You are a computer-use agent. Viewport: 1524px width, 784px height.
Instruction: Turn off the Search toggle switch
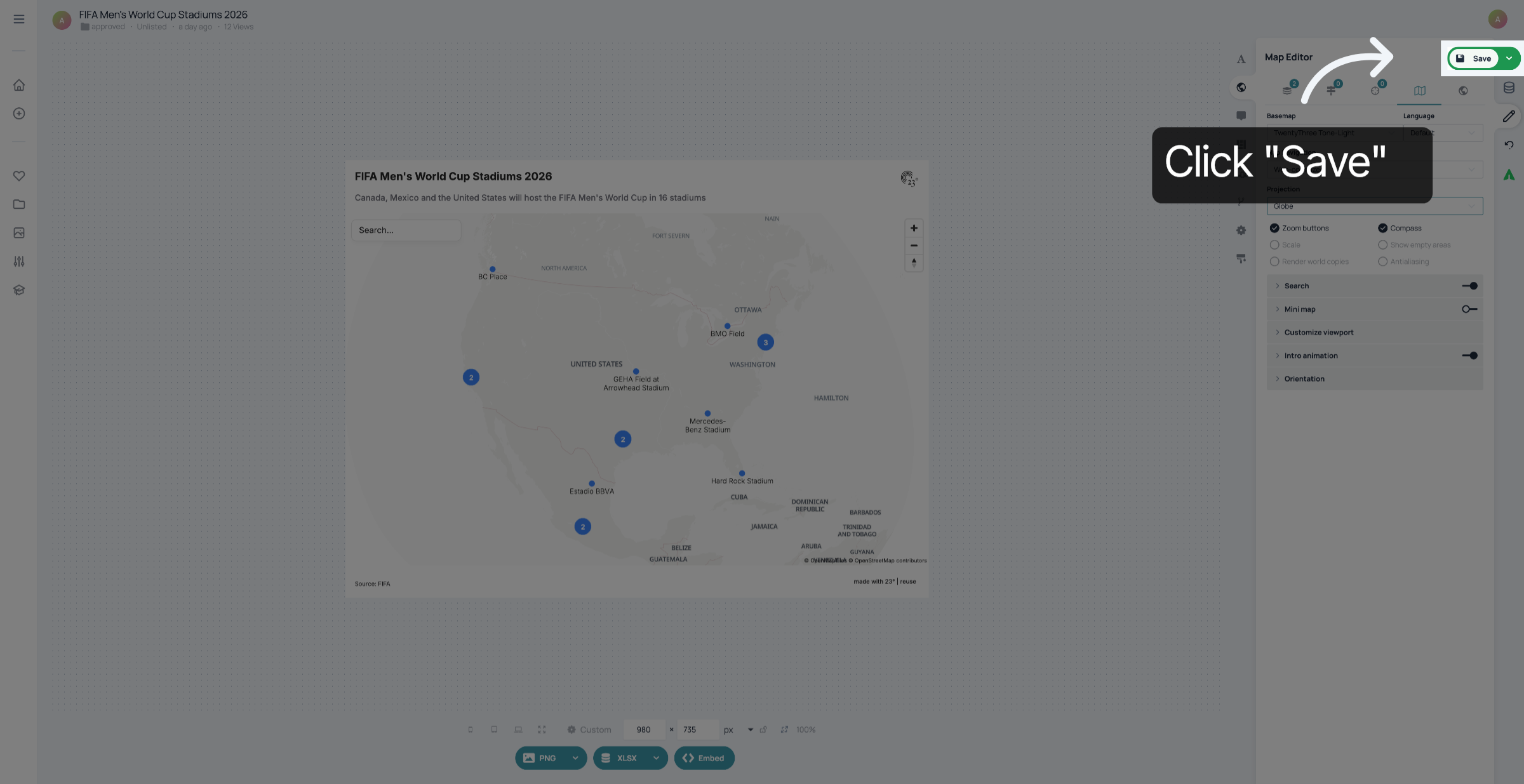coord(1469,286)
